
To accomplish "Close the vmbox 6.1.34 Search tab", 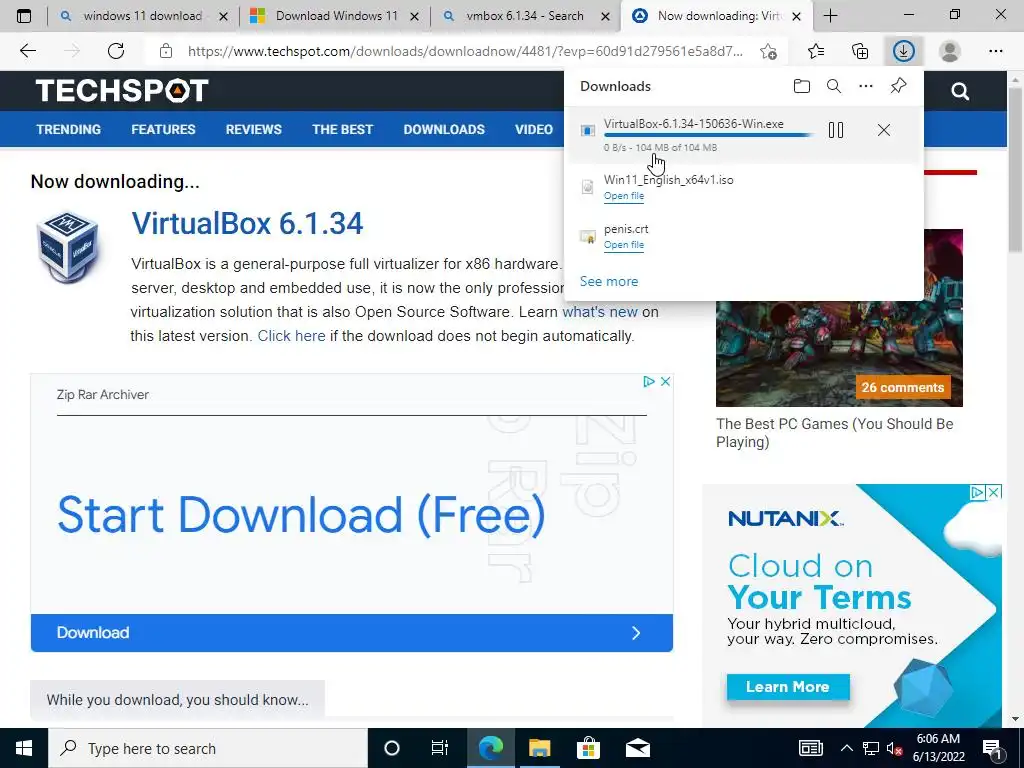I will coord(605,16).
